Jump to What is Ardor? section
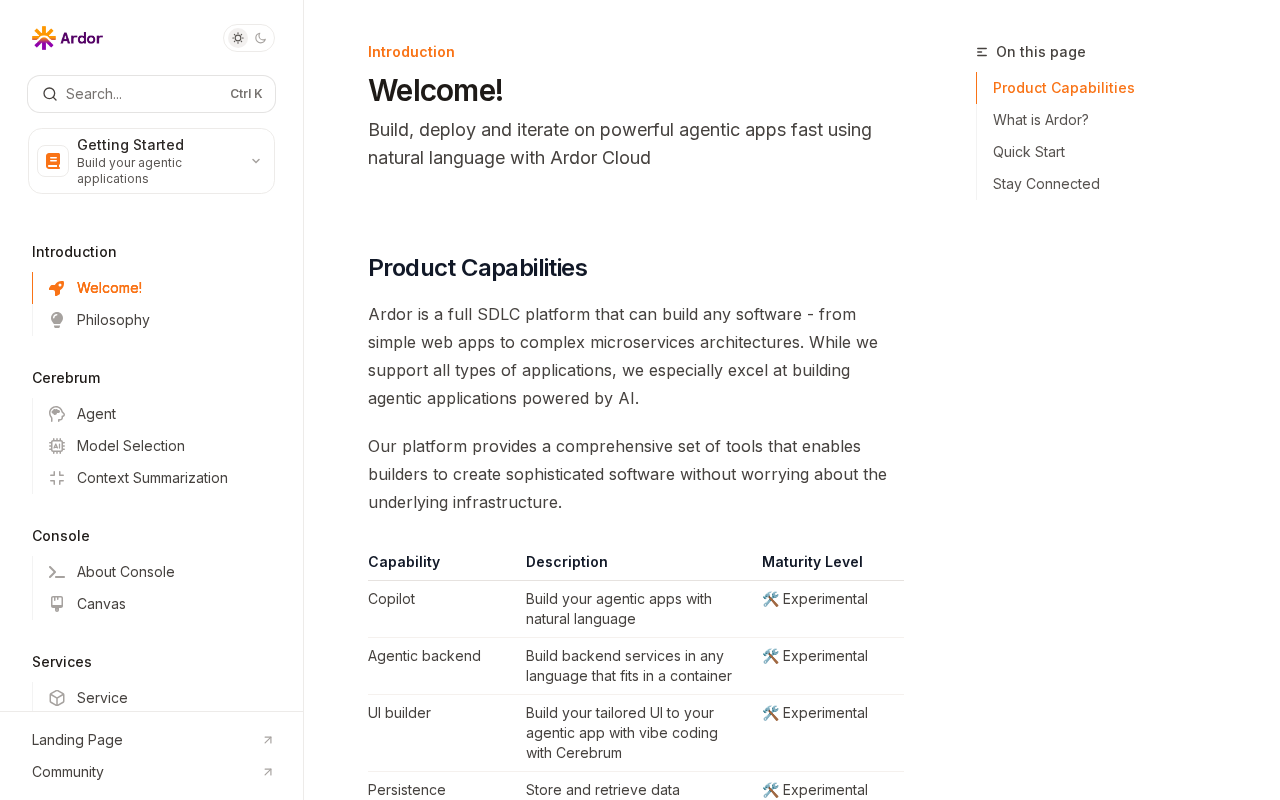1280x800 pixels. pyautogui.click(x=1041, y=120)
